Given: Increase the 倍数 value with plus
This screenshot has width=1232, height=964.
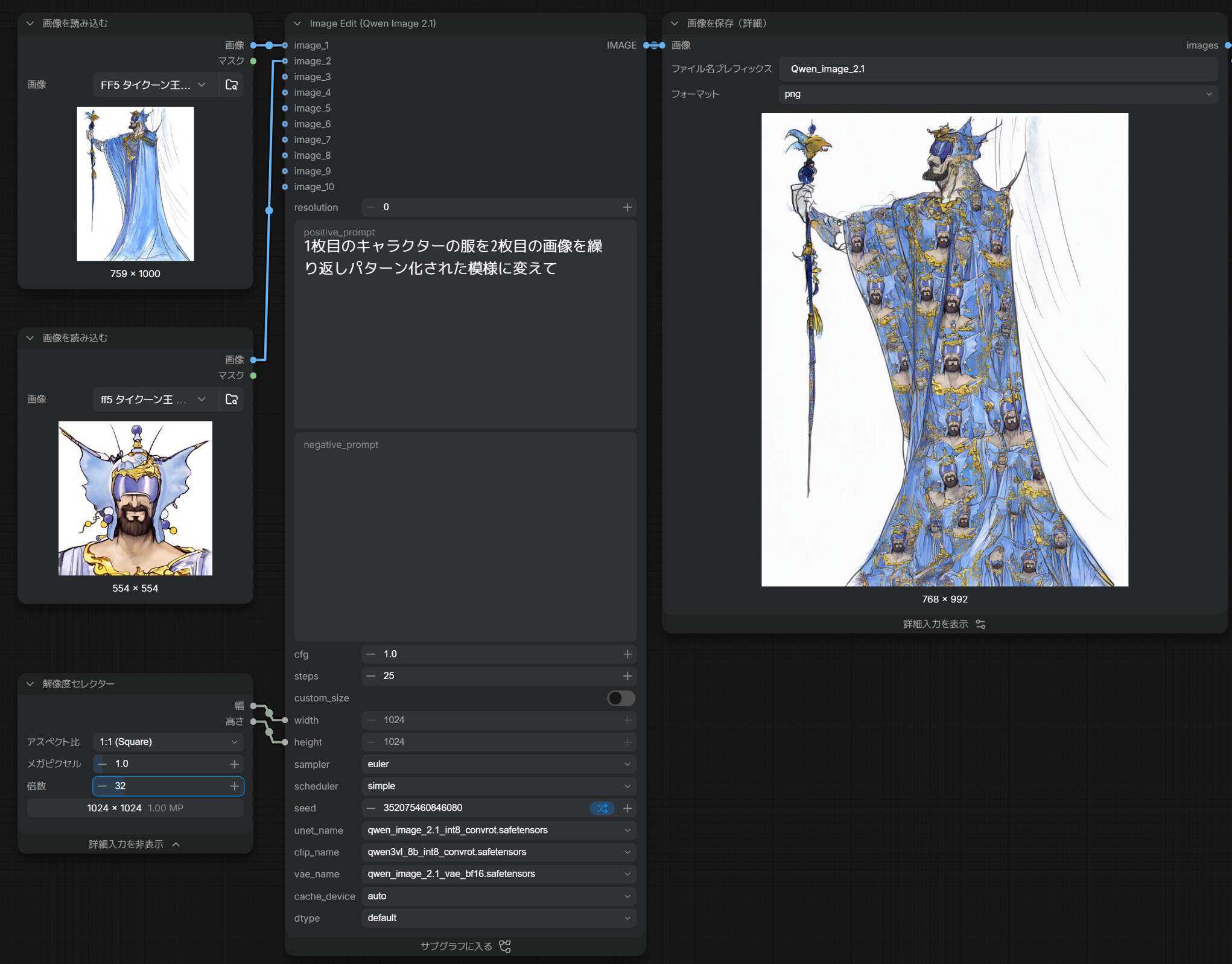Looking at the screenshot, I should pyautogui.click(x=235, y=787).
